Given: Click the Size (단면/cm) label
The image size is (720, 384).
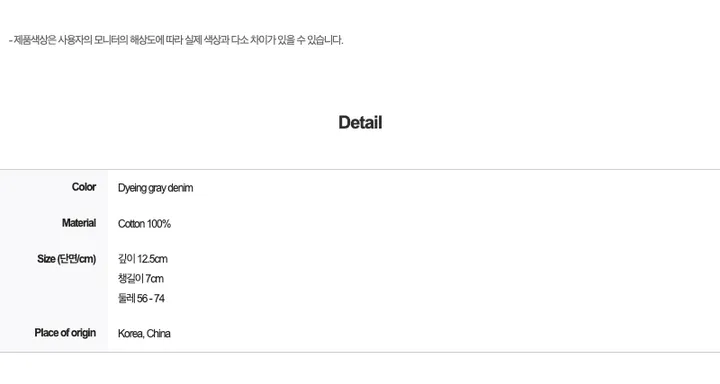Looking at the screenshot, I should [x=67, y=259].
